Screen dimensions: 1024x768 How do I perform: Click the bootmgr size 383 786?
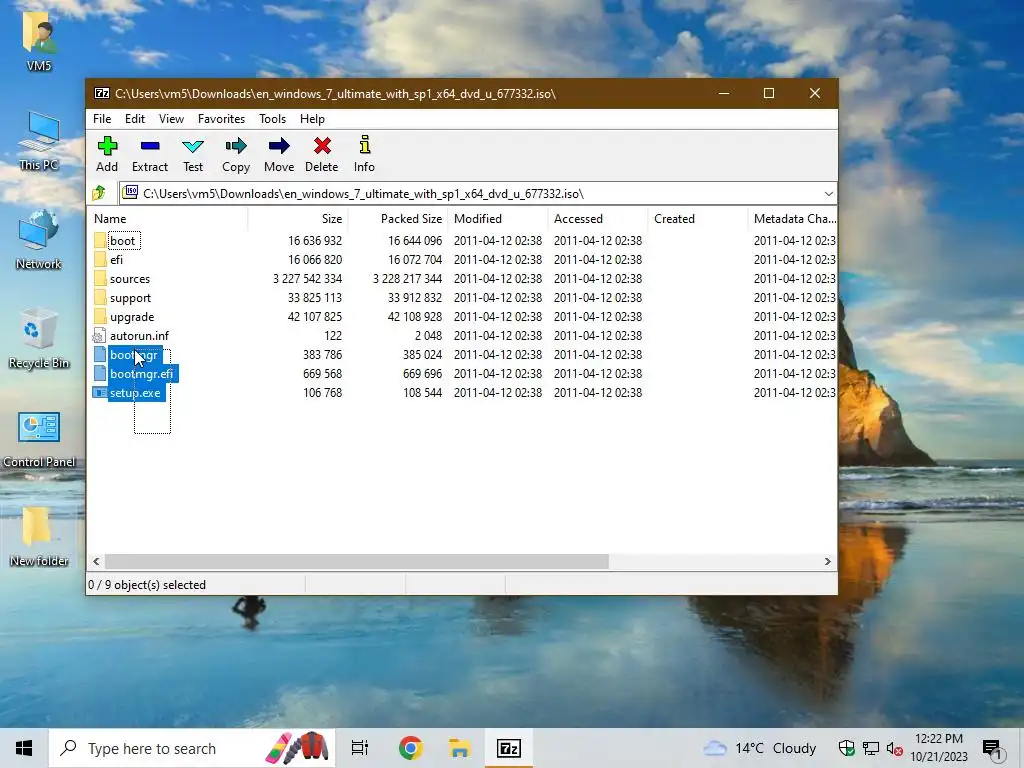point(322,355)
